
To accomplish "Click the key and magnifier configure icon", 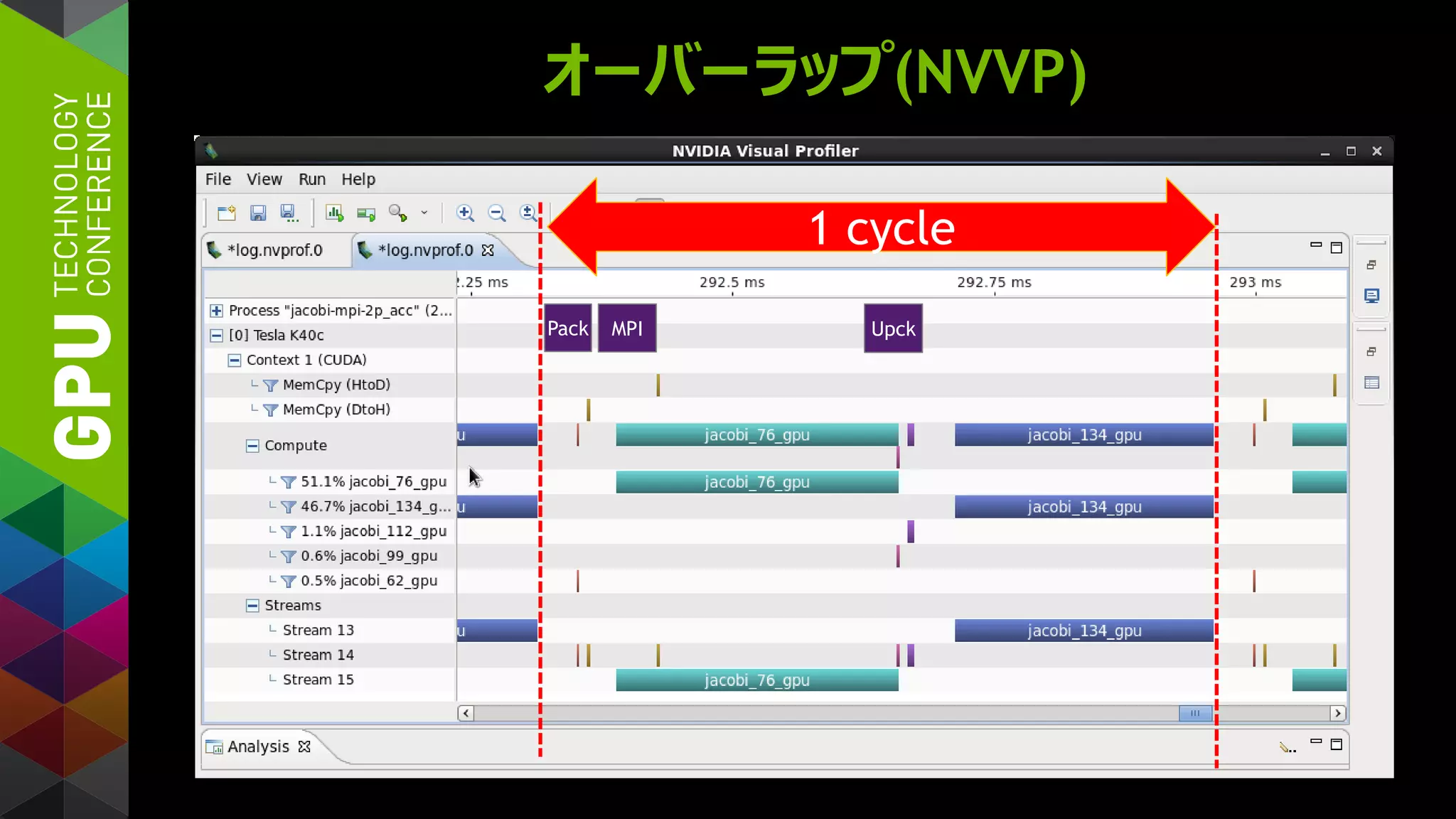I will 397,213.
